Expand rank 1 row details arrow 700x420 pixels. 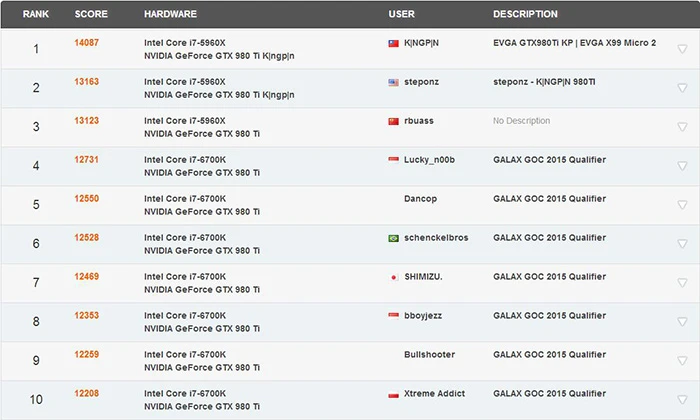click(x=682, y=49)
